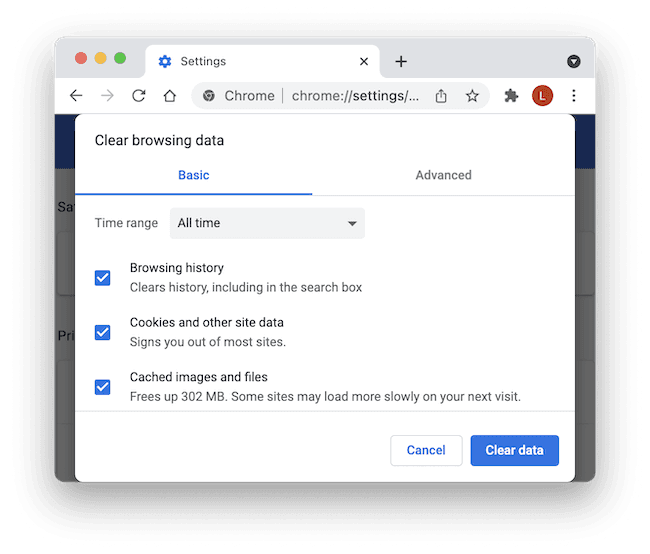Click the green macOS window button
The image size is (650, 554).
point(120,58)
